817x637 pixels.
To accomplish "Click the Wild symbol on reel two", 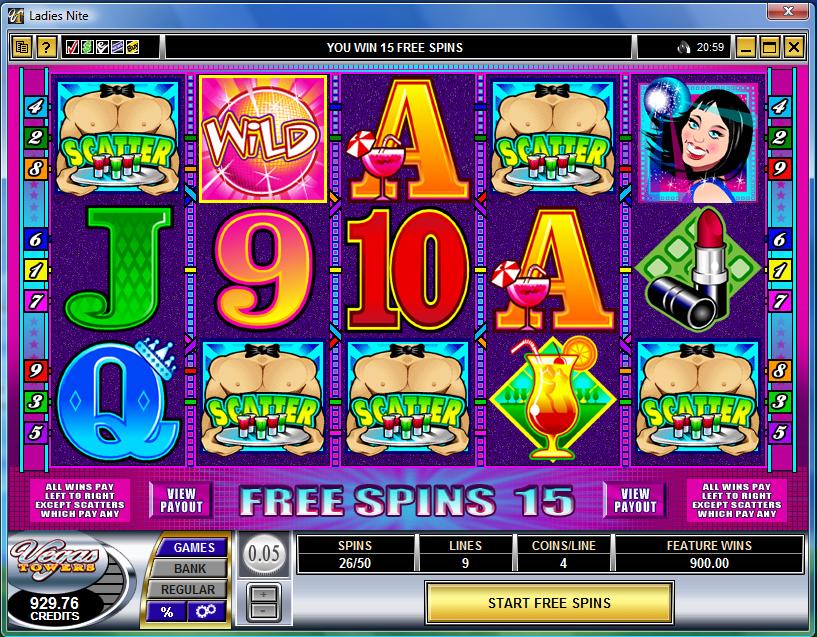I will [x=263, y=138].
